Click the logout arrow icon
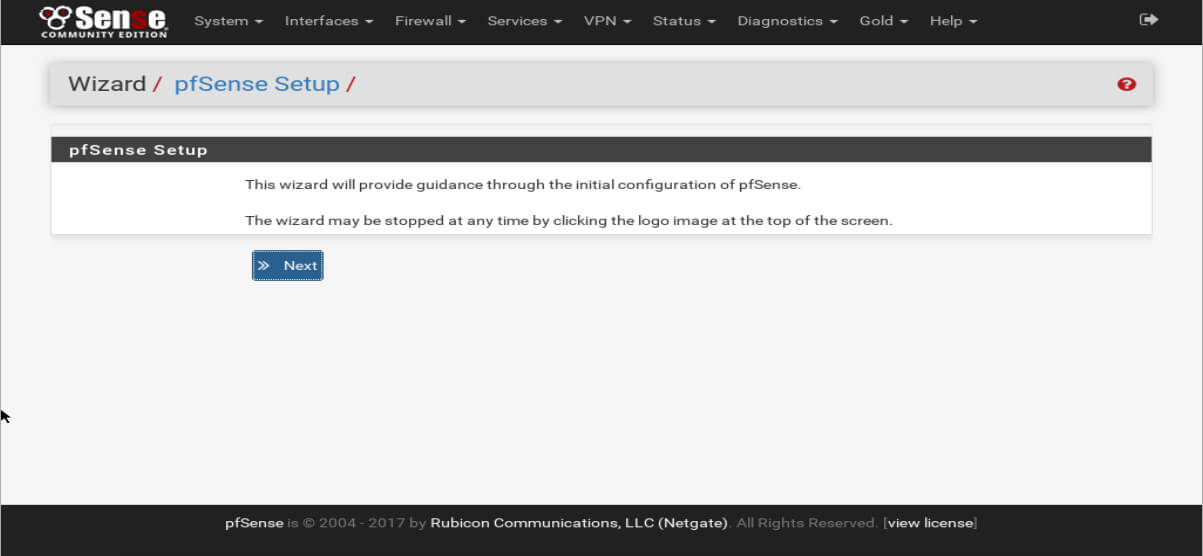The height and width of the screenshot is (556, 1203). tap(1148, 20)
